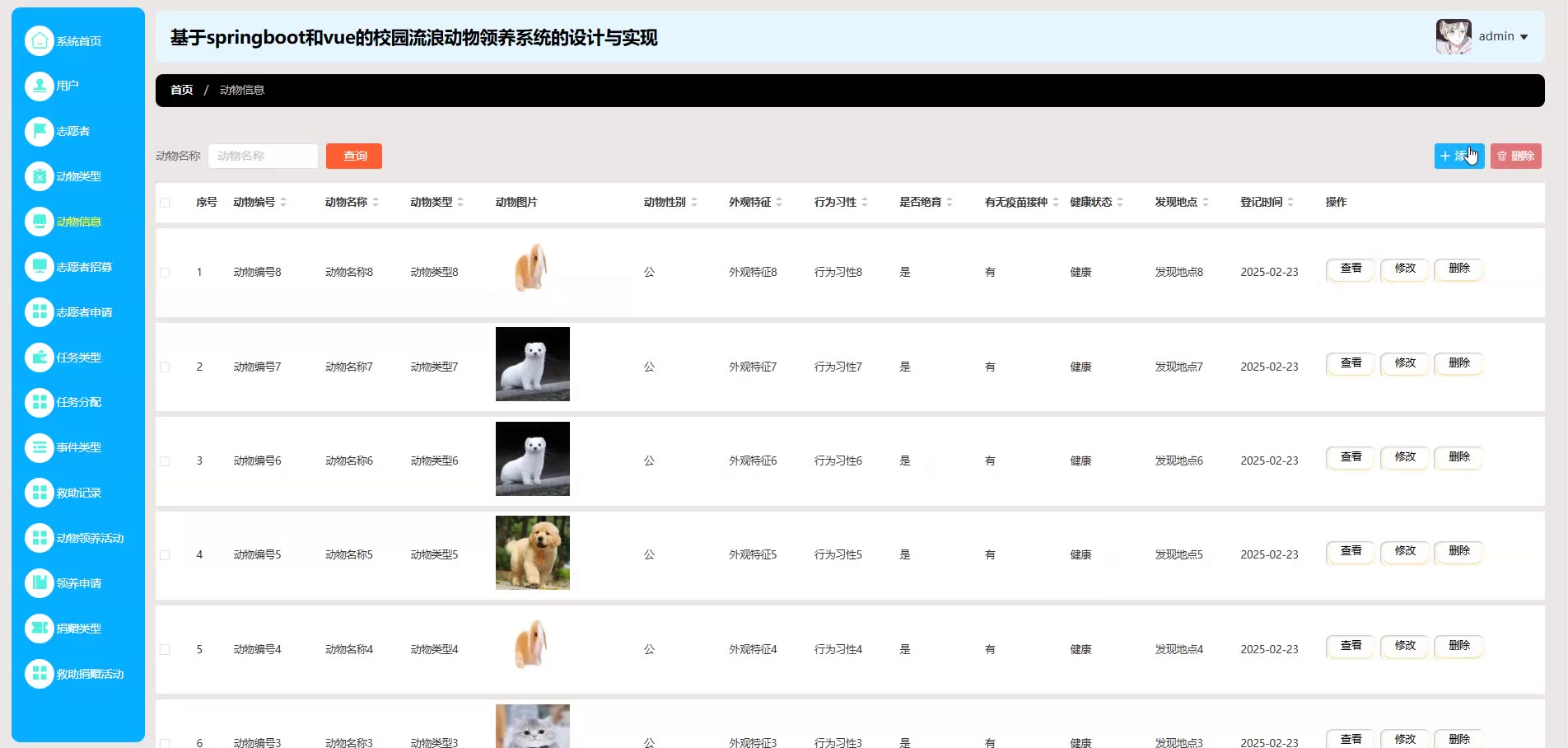Click the list icon beside 事件类型
The height and width of the screenshot is (748, 1568).
point(39,447)
